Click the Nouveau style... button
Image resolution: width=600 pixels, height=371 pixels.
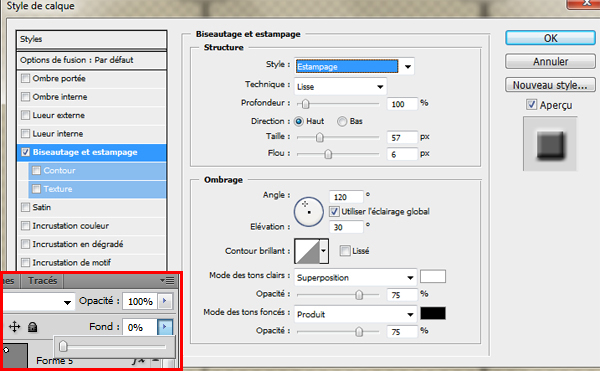[550, 85]
